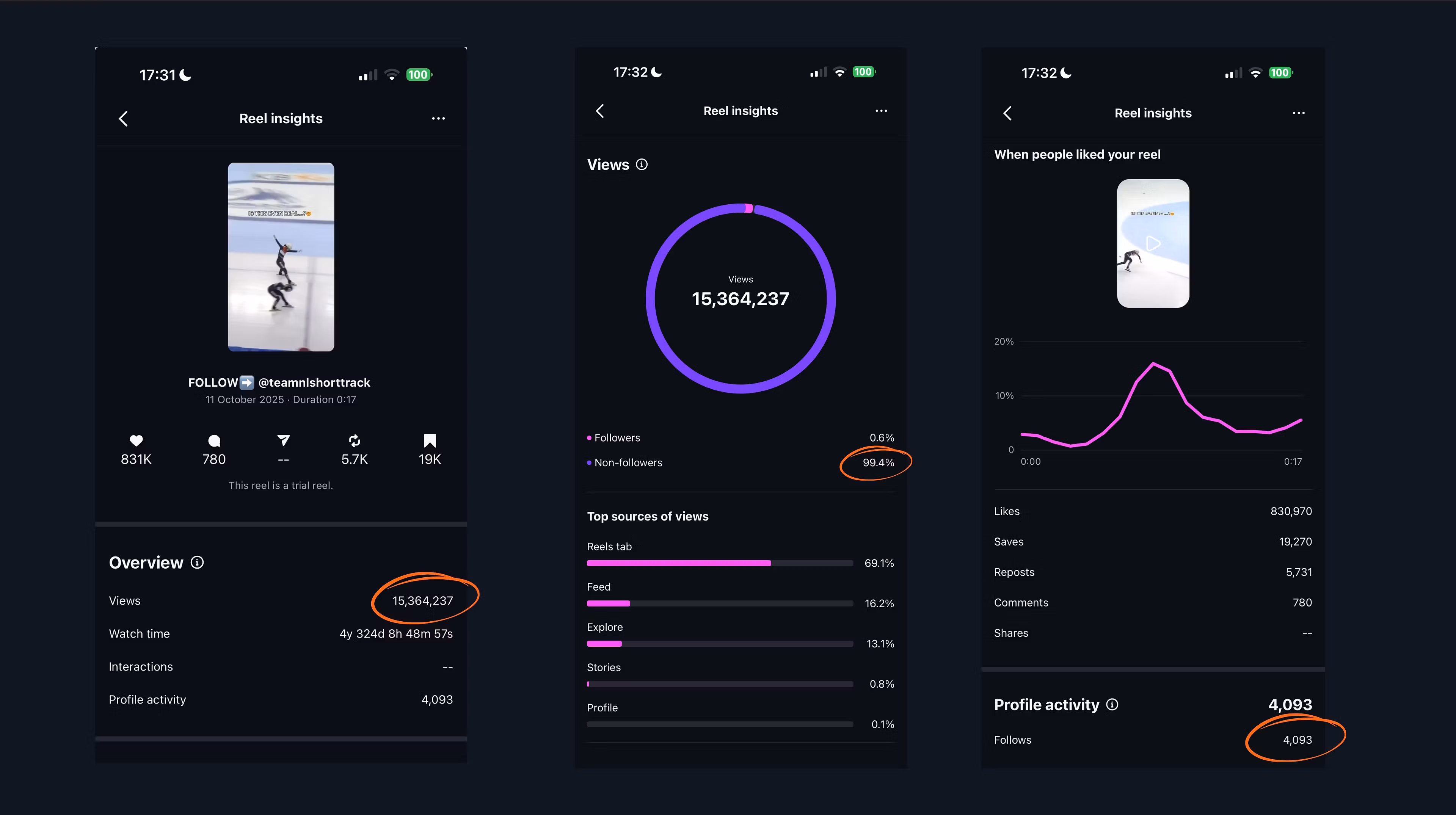Screen dimensions: 1456x815
Task: Open the Views info icon
Action: click(642, 165)
